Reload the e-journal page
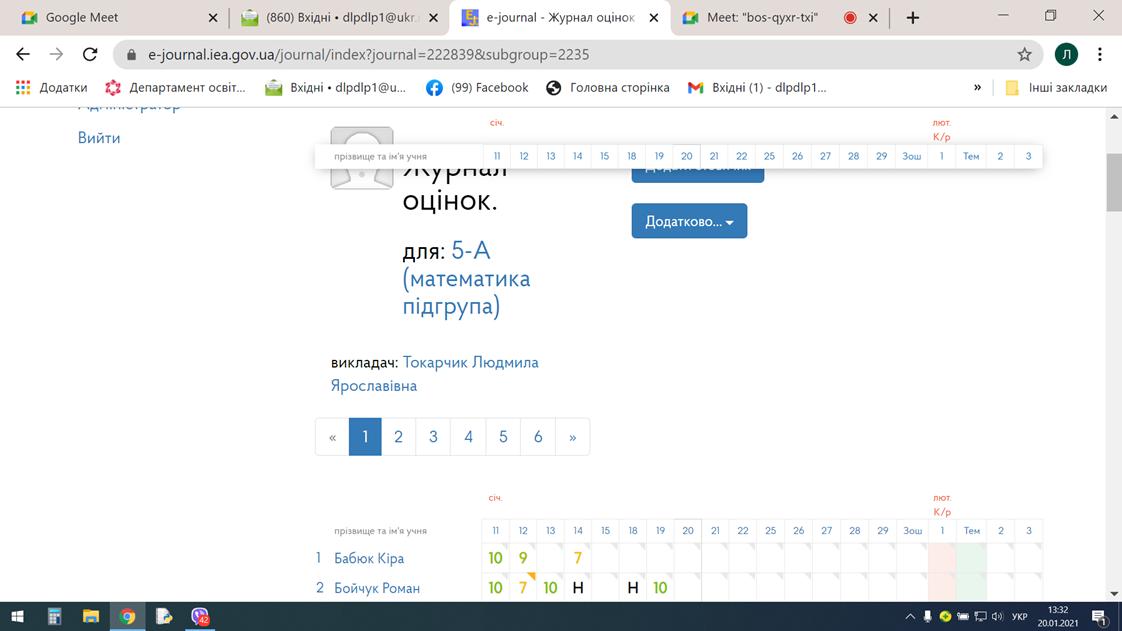The height and width of the screenshot is (631, 1122). (90, 55)
